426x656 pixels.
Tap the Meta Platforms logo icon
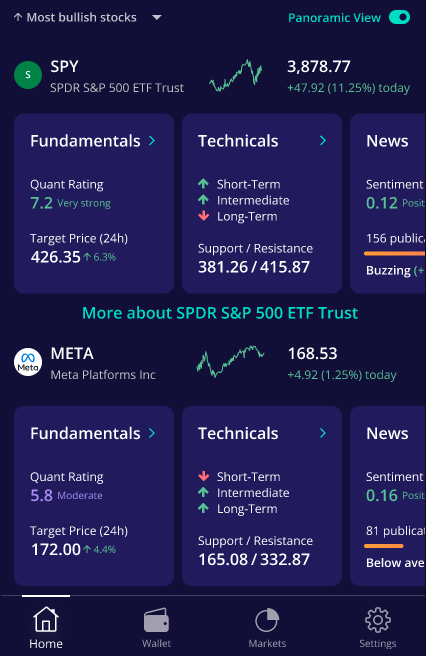(x=28, y=362)
